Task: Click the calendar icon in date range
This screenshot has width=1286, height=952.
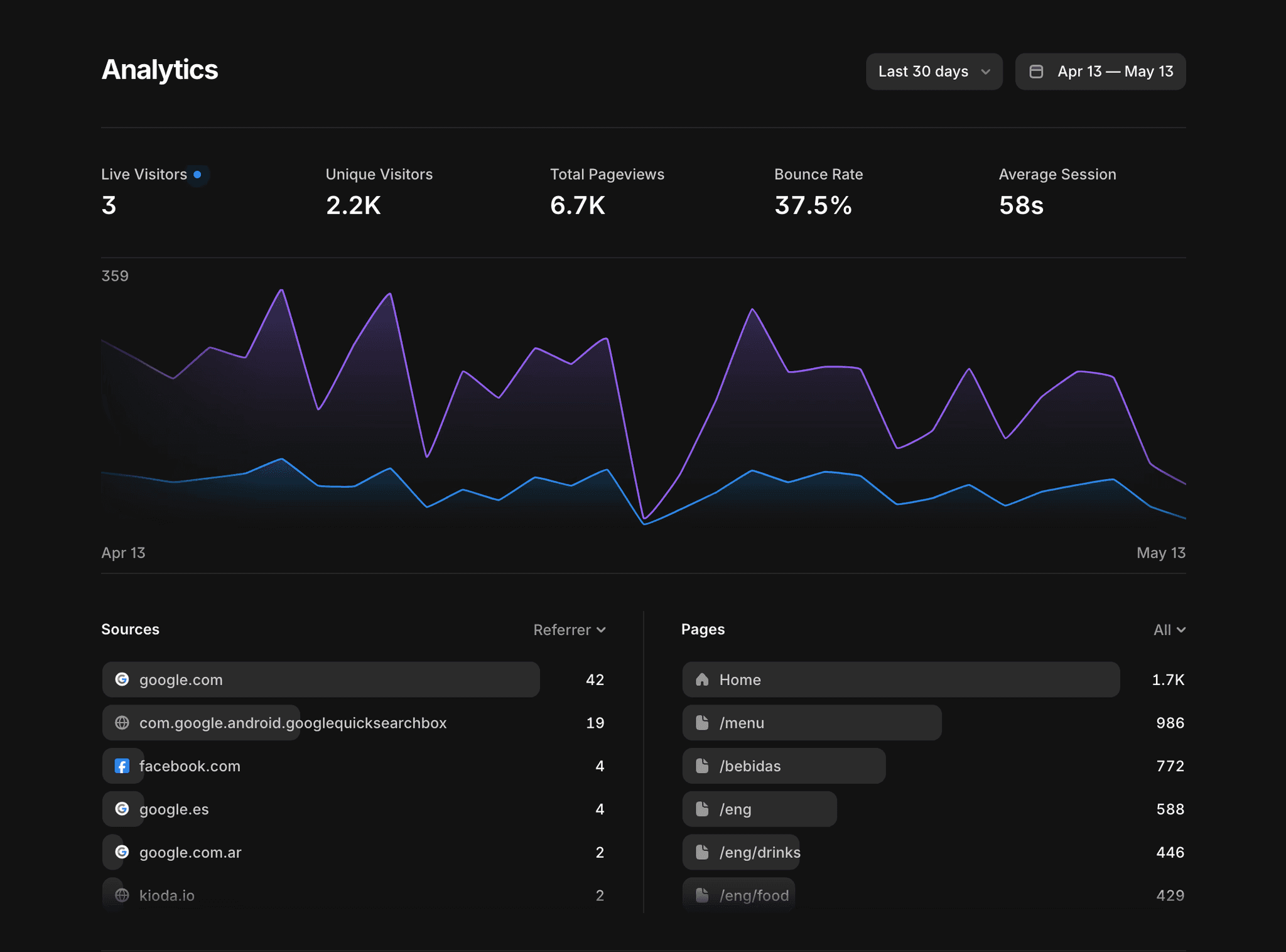Action: tap(1036, 72)
